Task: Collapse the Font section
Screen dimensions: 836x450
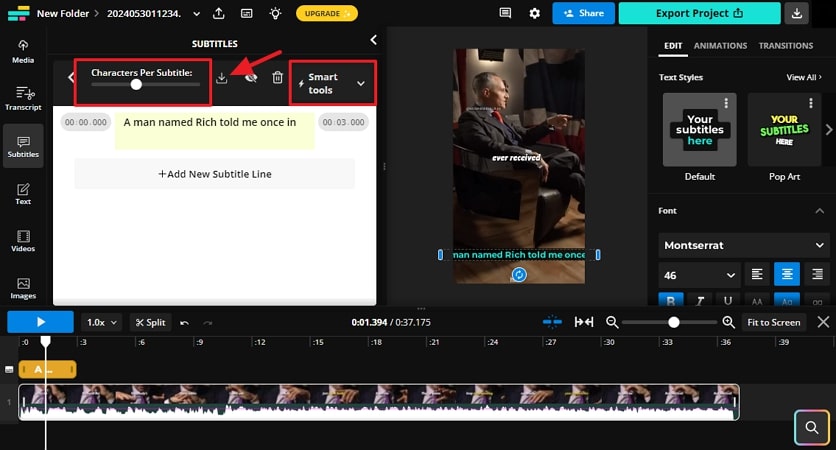Action: click(x=819, y=211)
